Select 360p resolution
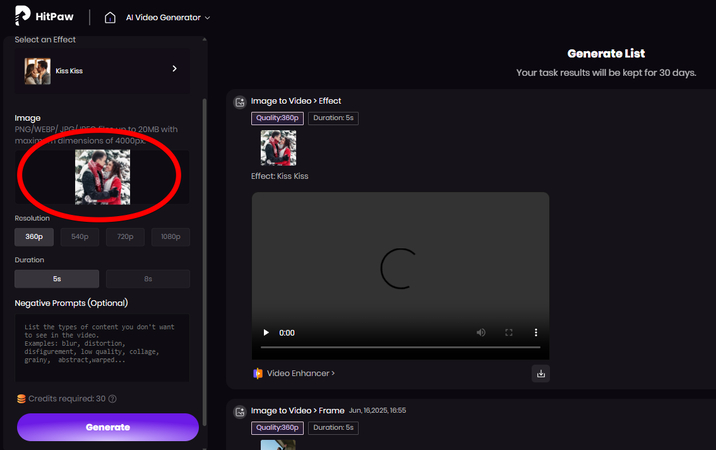 point(34,237)
